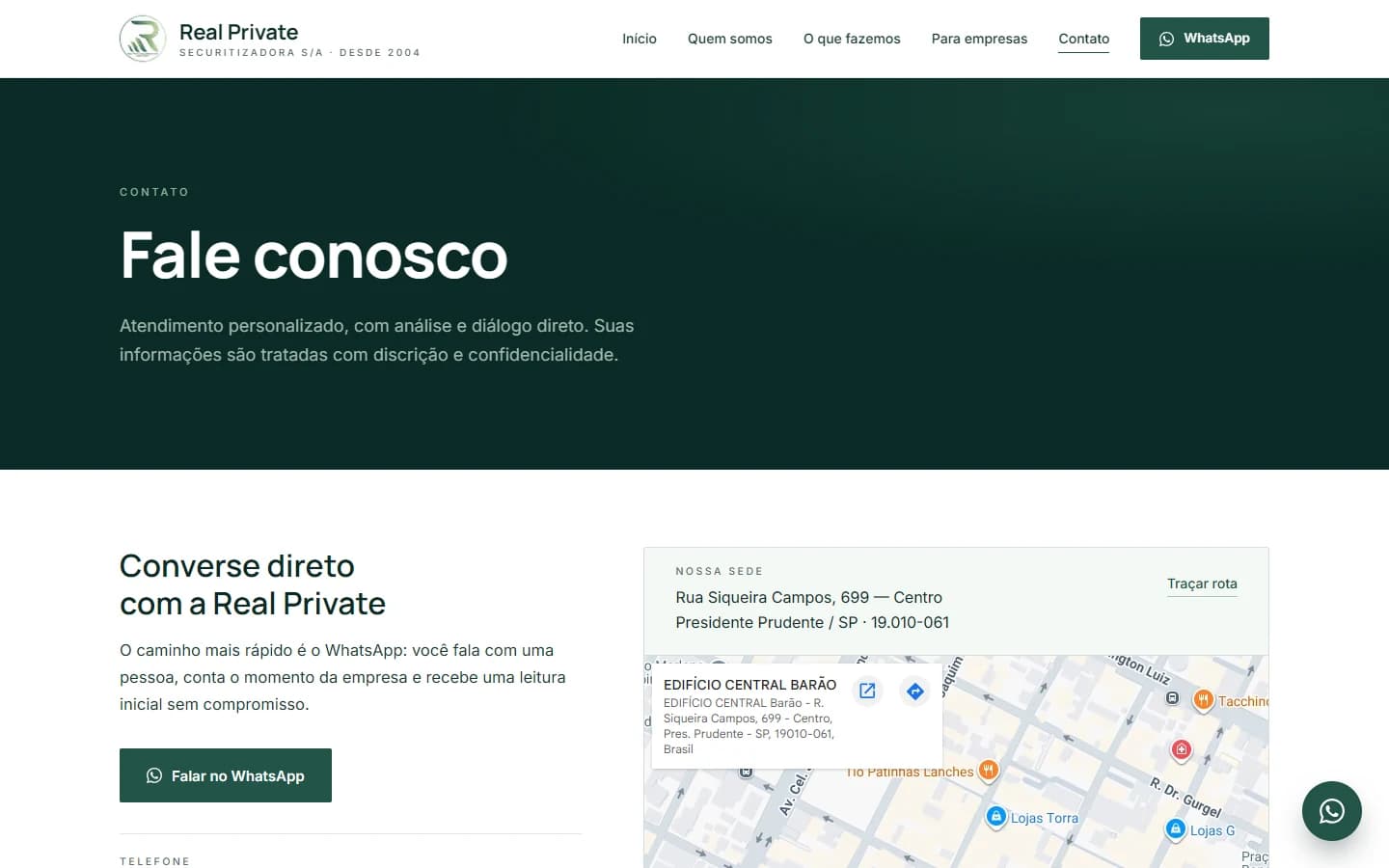The height and width of the screenshot is (868, 1389).
Task: Go to Início page
Action: pyautogui.click(x=640, y=39)
